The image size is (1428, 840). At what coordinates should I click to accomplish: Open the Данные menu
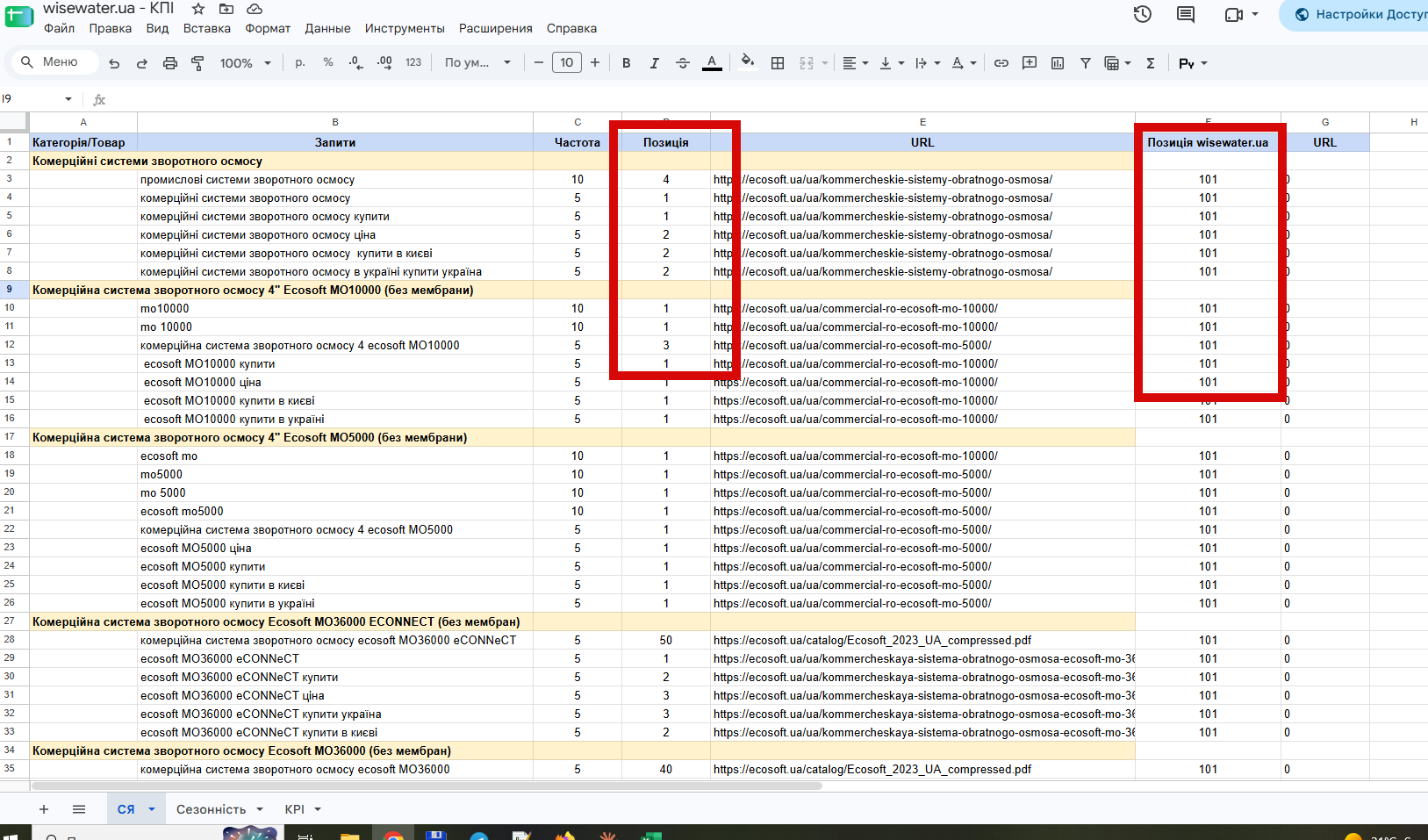(327, 28)
